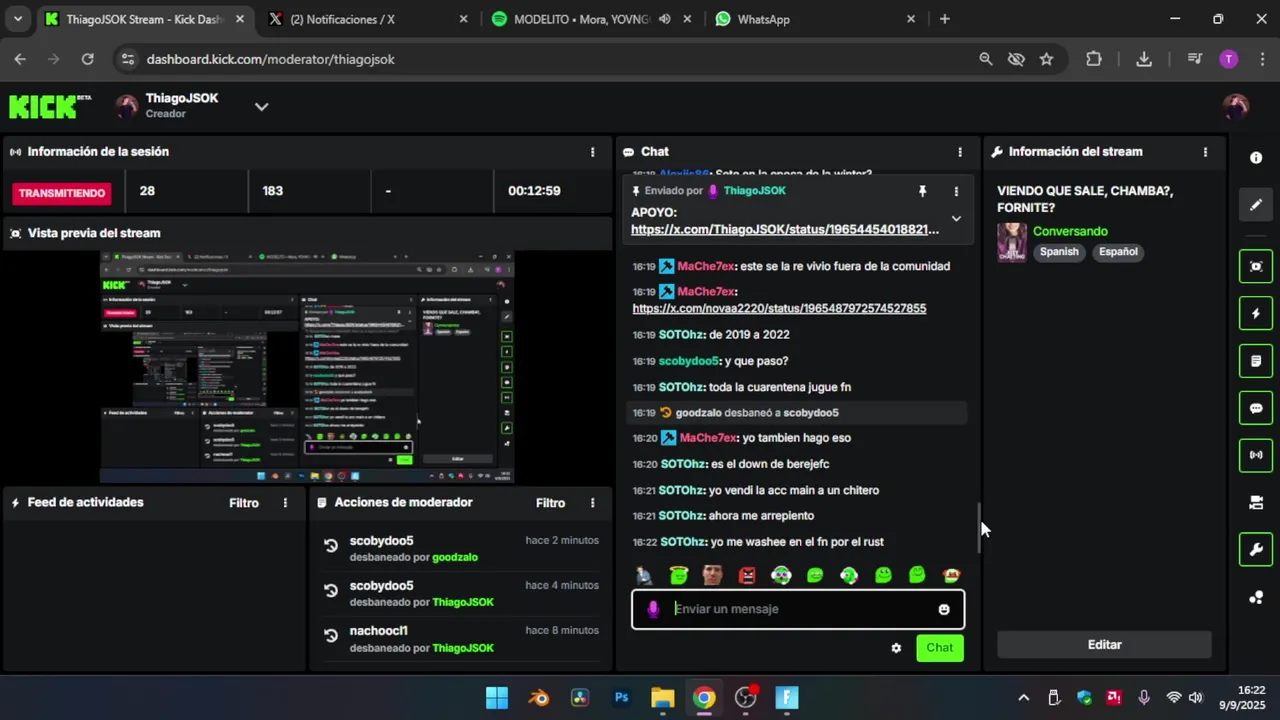Screen dimensions: 1280x720
Task: Click the scobydoo5 username in the chat
Action: 688,361
